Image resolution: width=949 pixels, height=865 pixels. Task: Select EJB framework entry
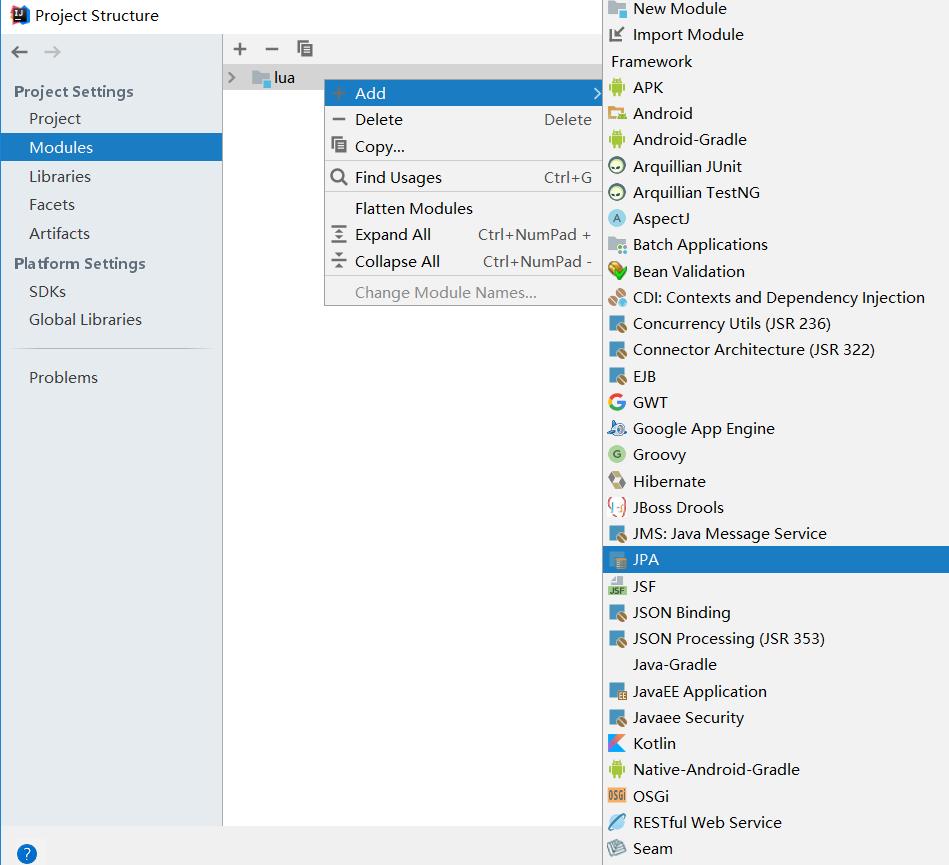776,376
